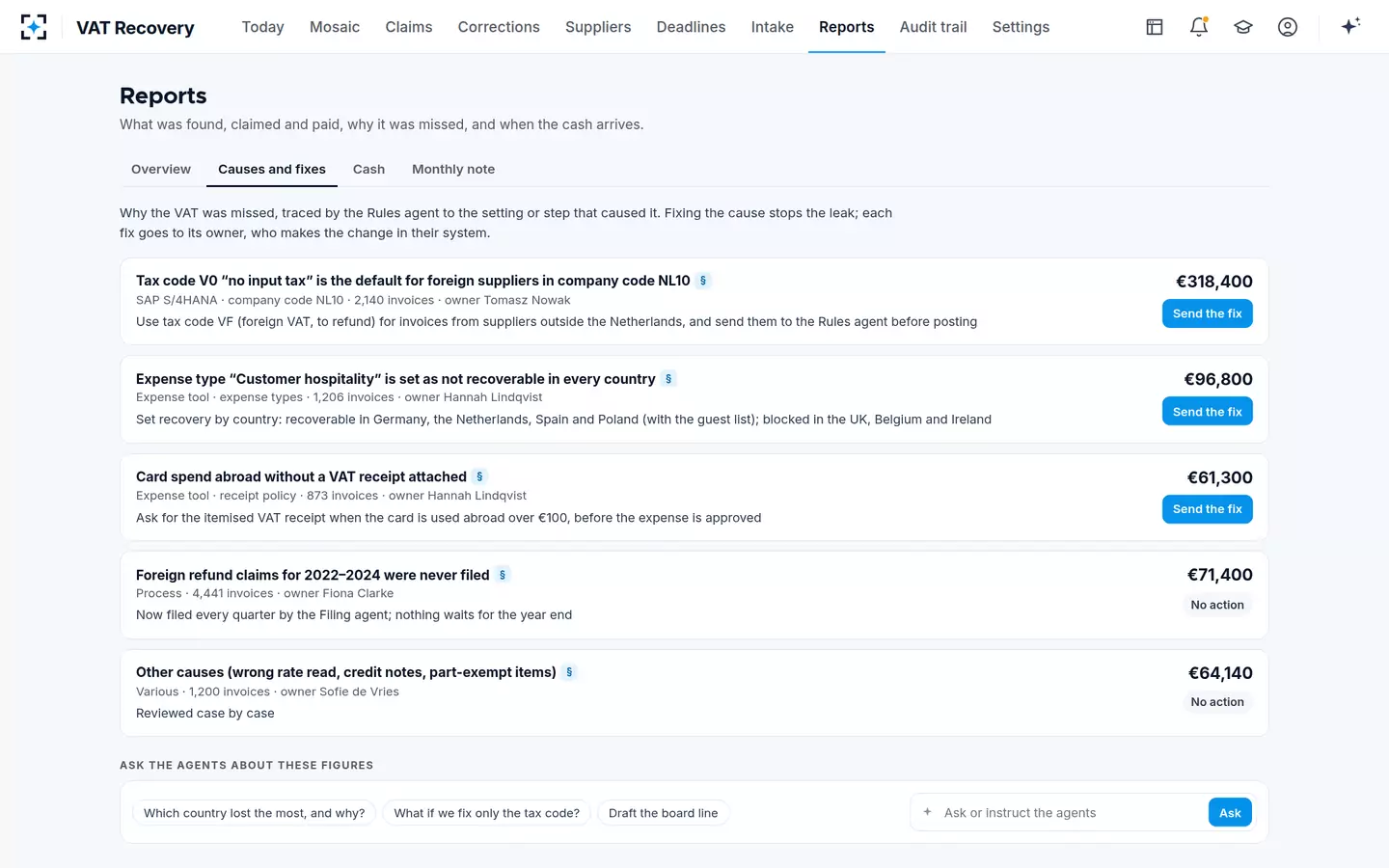Click the "VAT Recovery" app title
1389x868 pixels.
click(135, 28)
